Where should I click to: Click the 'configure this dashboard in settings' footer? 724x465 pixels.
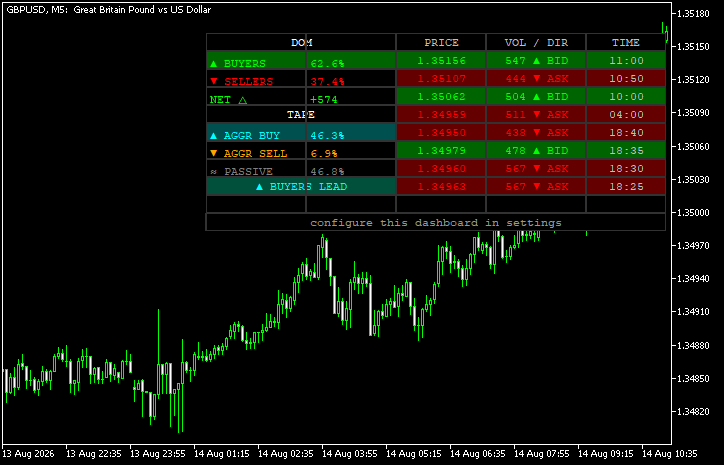pyautogui.click(x=436, y=223)
